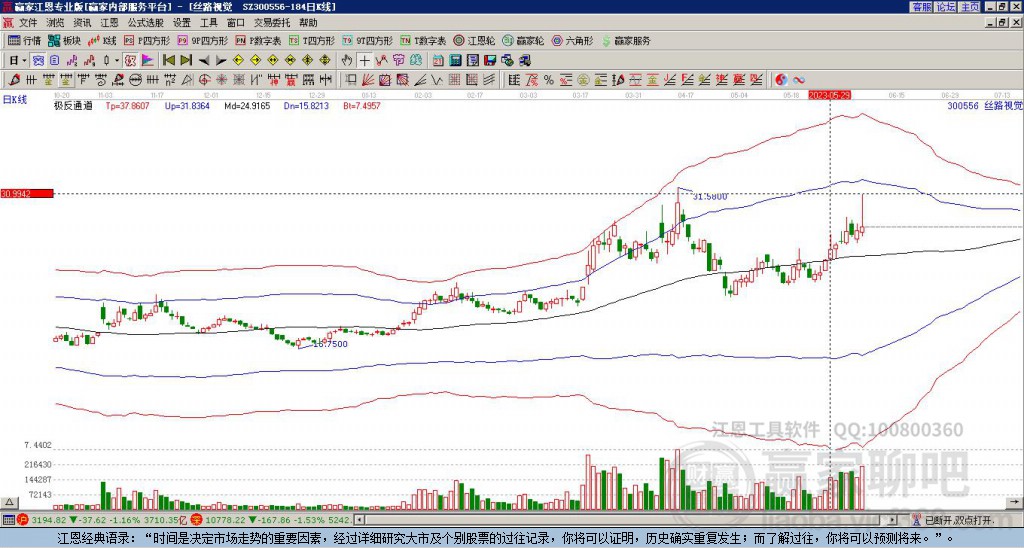This screenshot has height=548, width=1024.
Task: Click the Shenzhen index 10778.22 status entry
Action: [270, 521]
